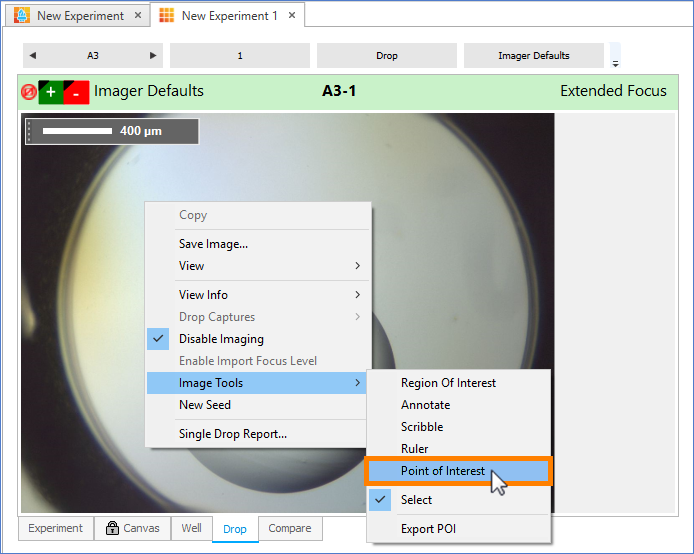Select Point of Interest tool
Screen dimensions: 694x554
tap(459, 471)
